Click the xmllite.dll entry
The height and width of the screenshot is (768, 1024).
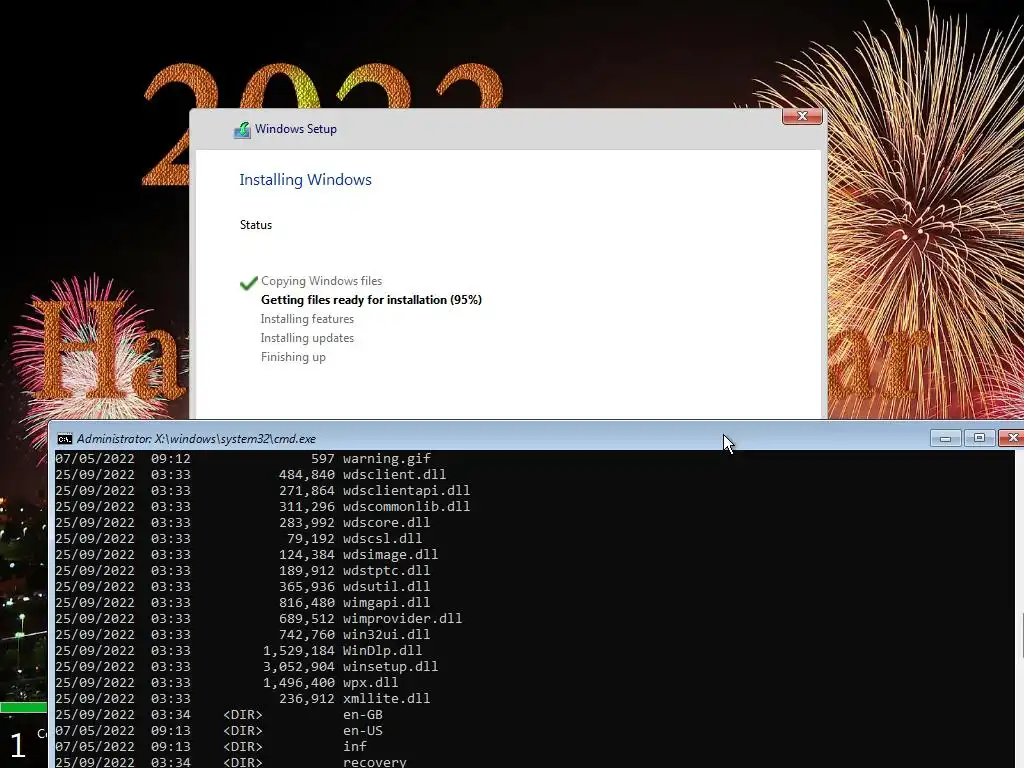pyautogui.click(x=387, y=699)
